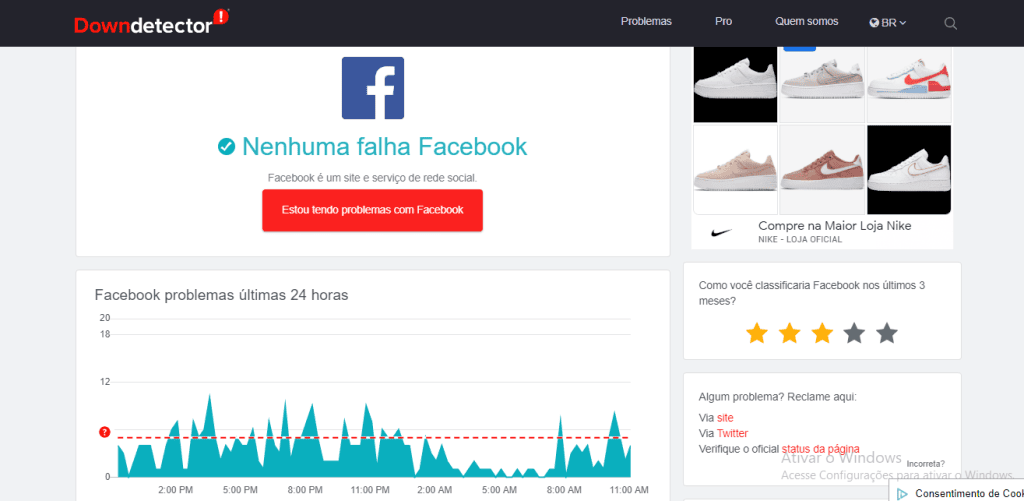Screen dimensions: 1024x501
Task: Click the 5:00 AM chart axis label
Action: tap(499, 489)
